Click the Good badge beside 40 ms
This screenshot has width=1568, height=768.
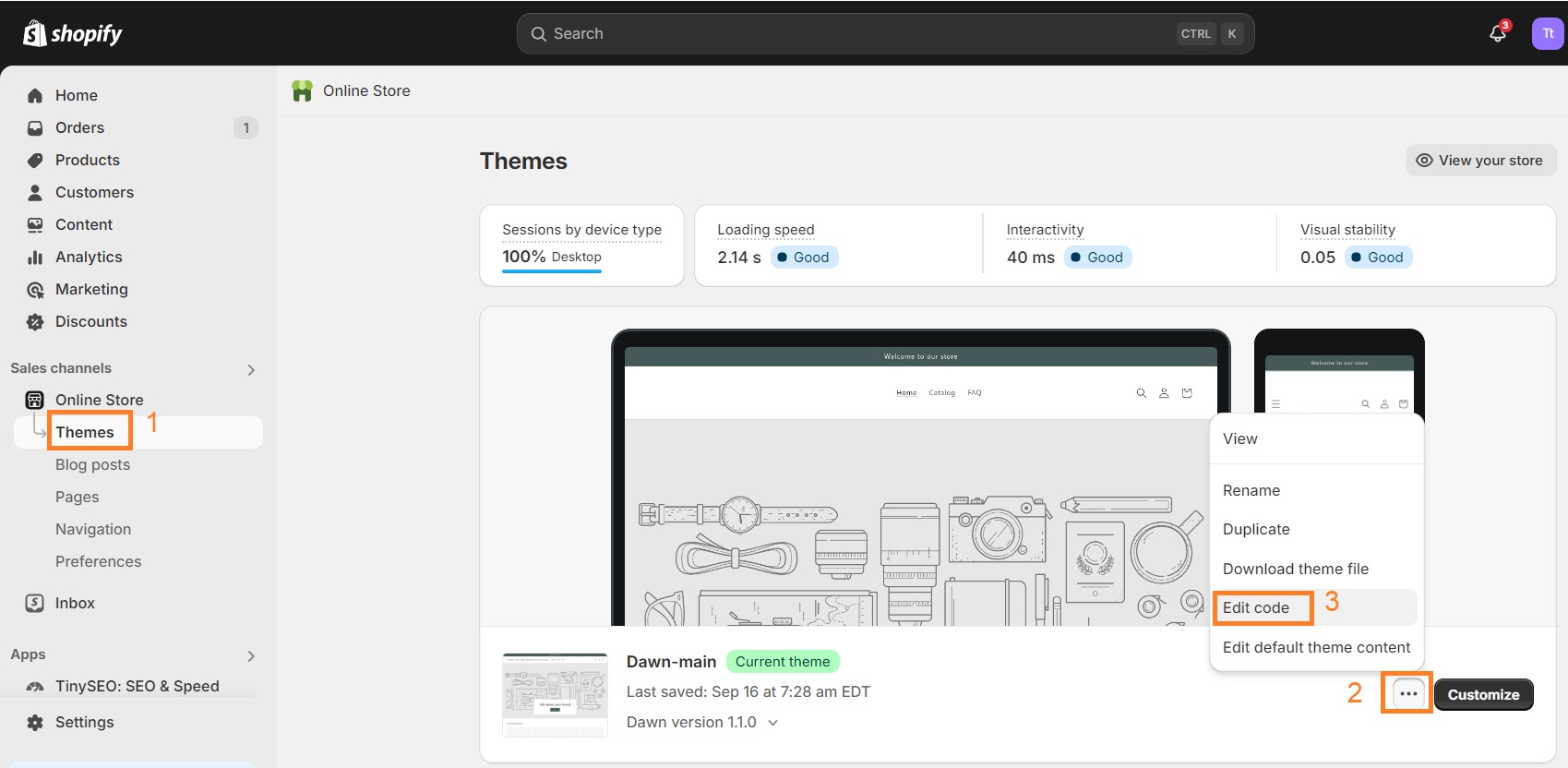(1097, 258)
